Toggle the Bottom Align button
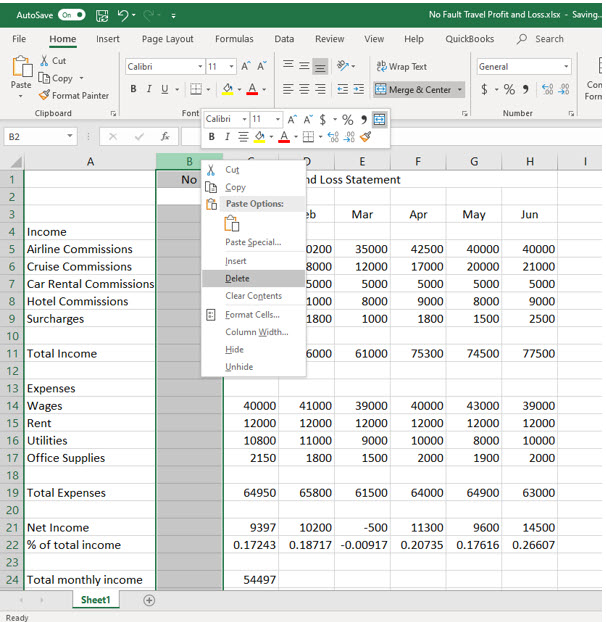This screenshot has width=606, height=622. (320, 66)
